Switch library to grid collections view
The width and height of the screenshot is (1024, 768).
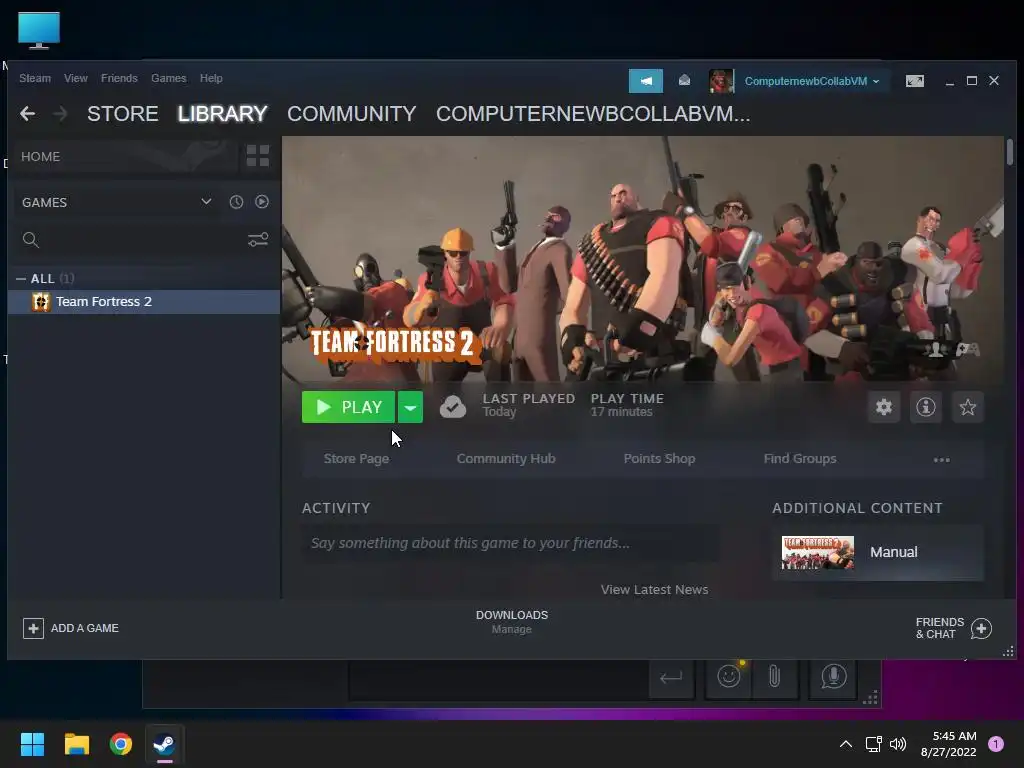[x=258, y=156]
